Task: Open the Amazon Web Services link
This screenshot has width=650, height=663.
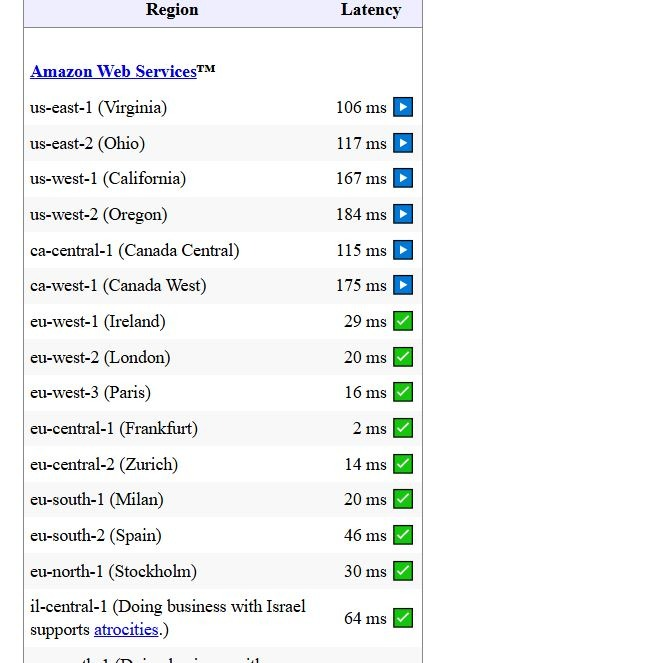Action: 113,71
